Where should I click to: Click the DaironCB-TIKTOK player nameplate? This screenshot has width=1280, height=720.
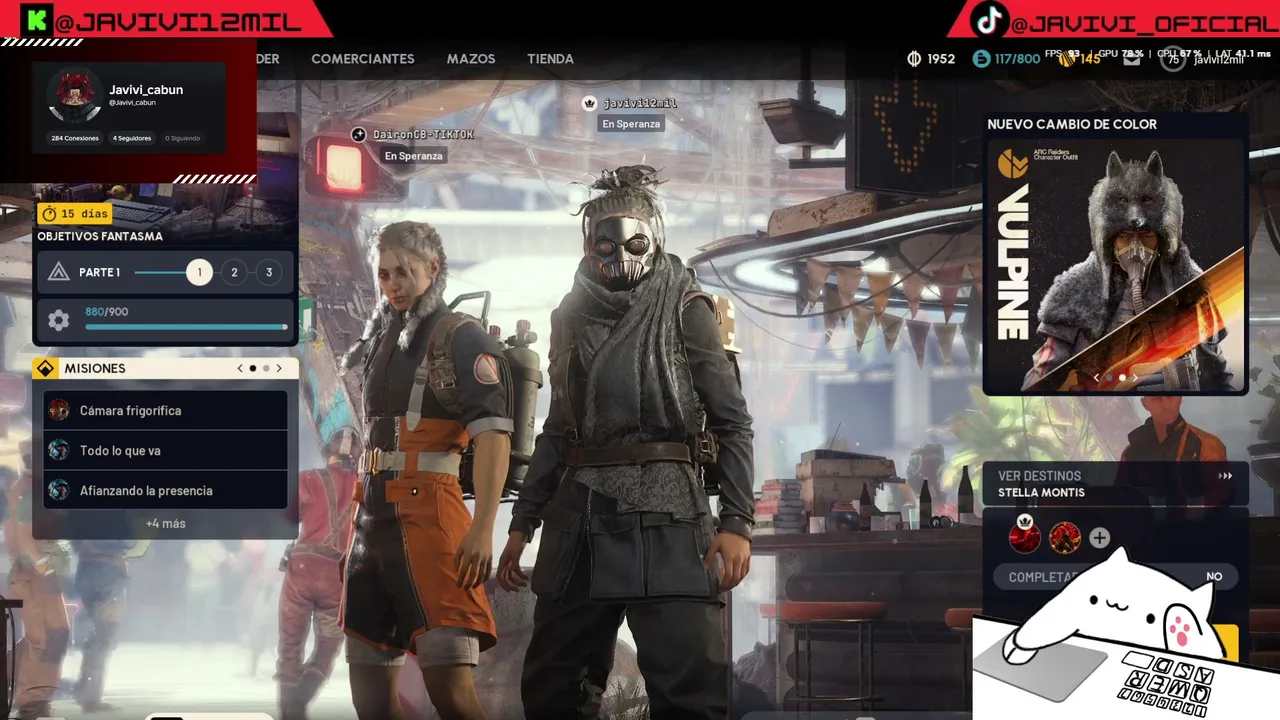pyautogui.click(x=423, y=134)
